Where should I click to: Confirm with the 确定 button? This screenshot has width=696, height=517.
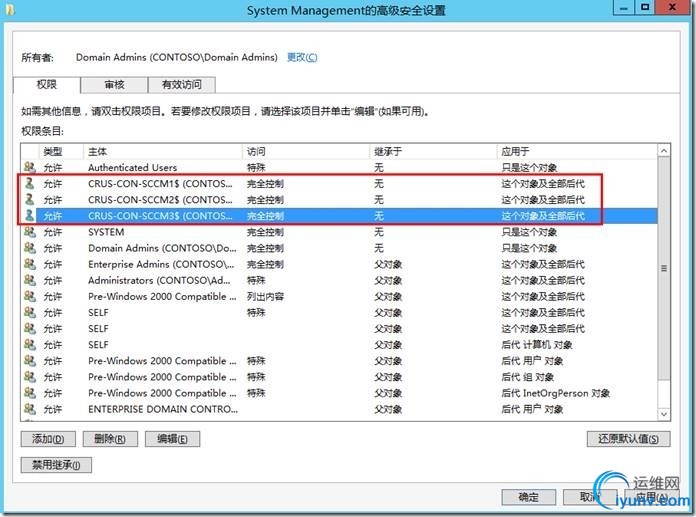tap(528, 497)
